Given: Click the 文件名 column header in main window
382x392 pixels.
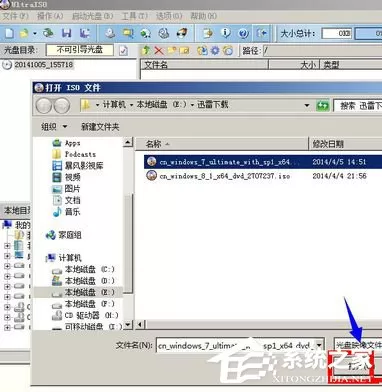Looking at the screenshot, I should [x=205, y=65].
